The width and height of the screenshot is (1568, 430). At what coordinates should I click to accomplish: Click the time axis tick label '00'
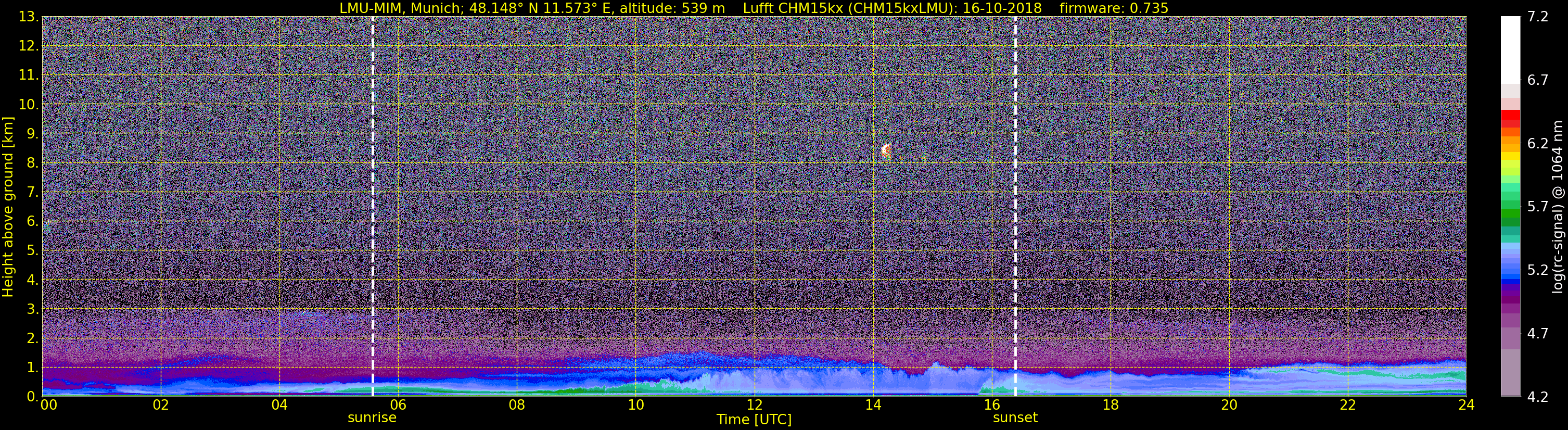49,405
